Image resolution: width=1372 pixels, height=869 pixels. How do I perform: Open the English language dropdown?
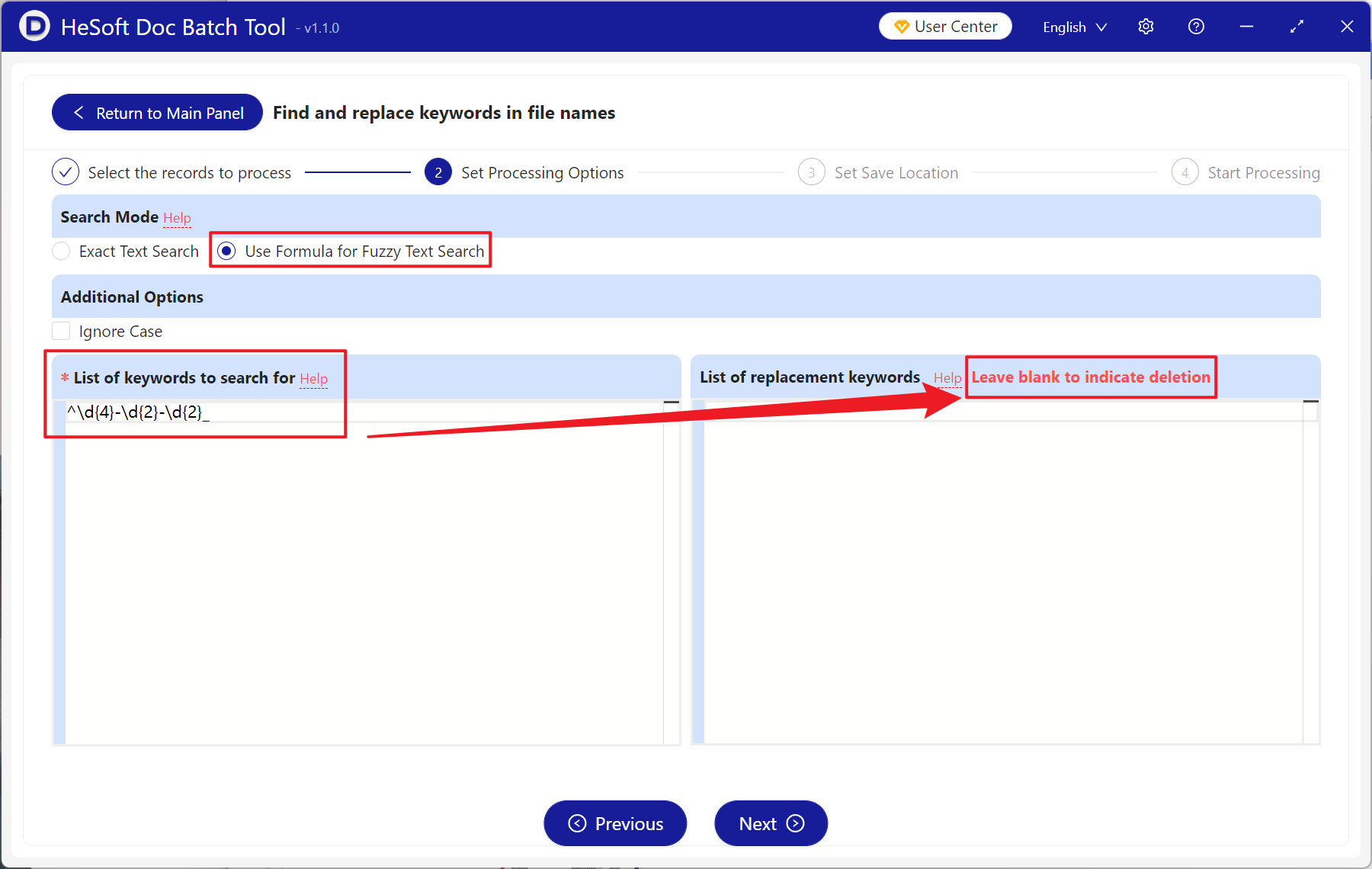click(x=1075, y=27)
